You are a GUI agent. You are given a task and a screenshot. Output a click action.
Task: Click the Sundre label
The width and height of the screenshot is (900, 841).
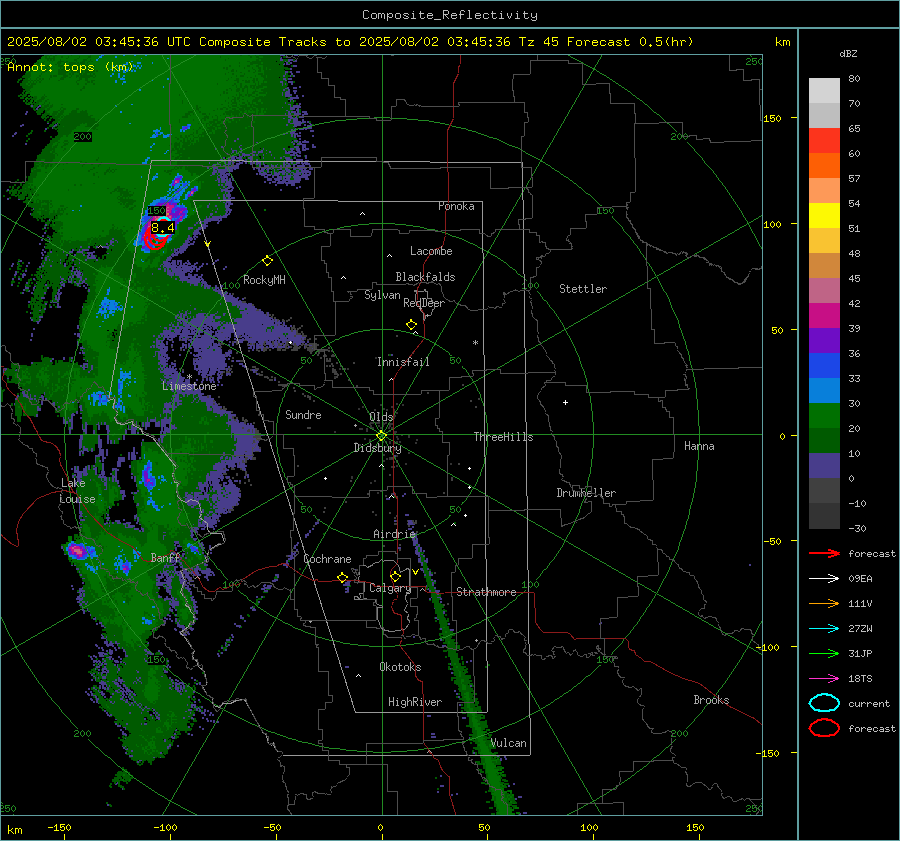[x=303, y=414]
